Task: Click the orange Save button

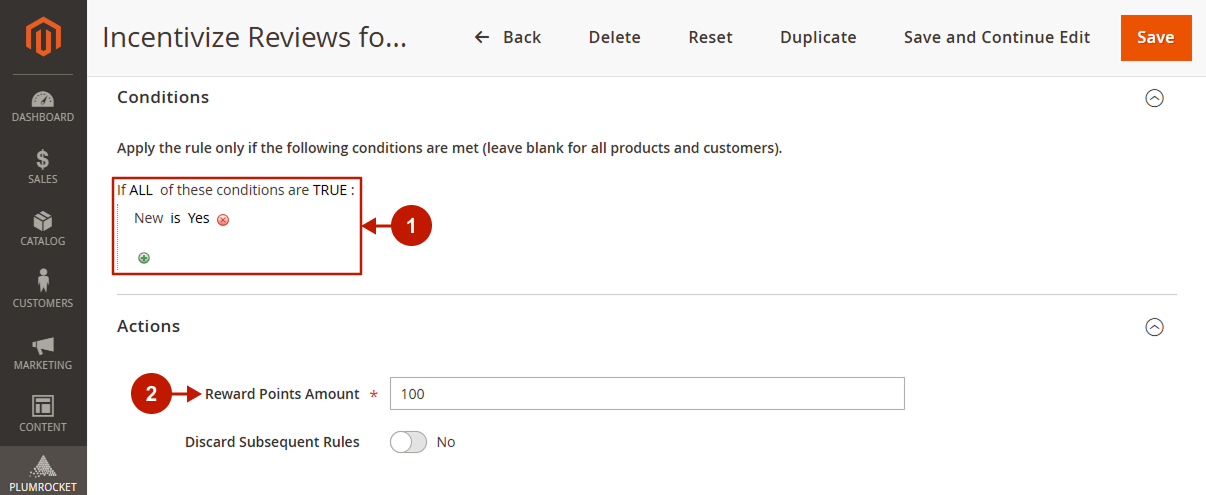Action: pyautogui.click(x=1156, y=37)
